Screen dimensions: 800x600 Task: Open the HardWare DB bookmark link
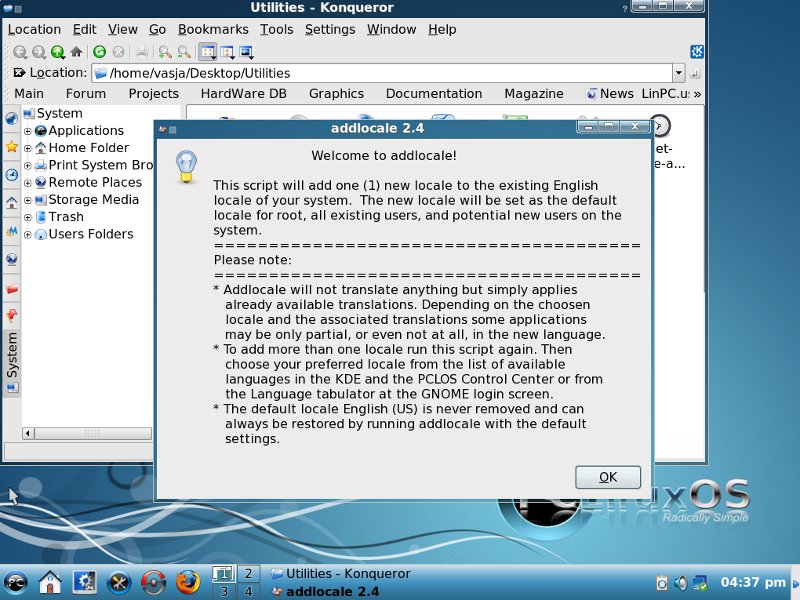[x=243, y=93]
